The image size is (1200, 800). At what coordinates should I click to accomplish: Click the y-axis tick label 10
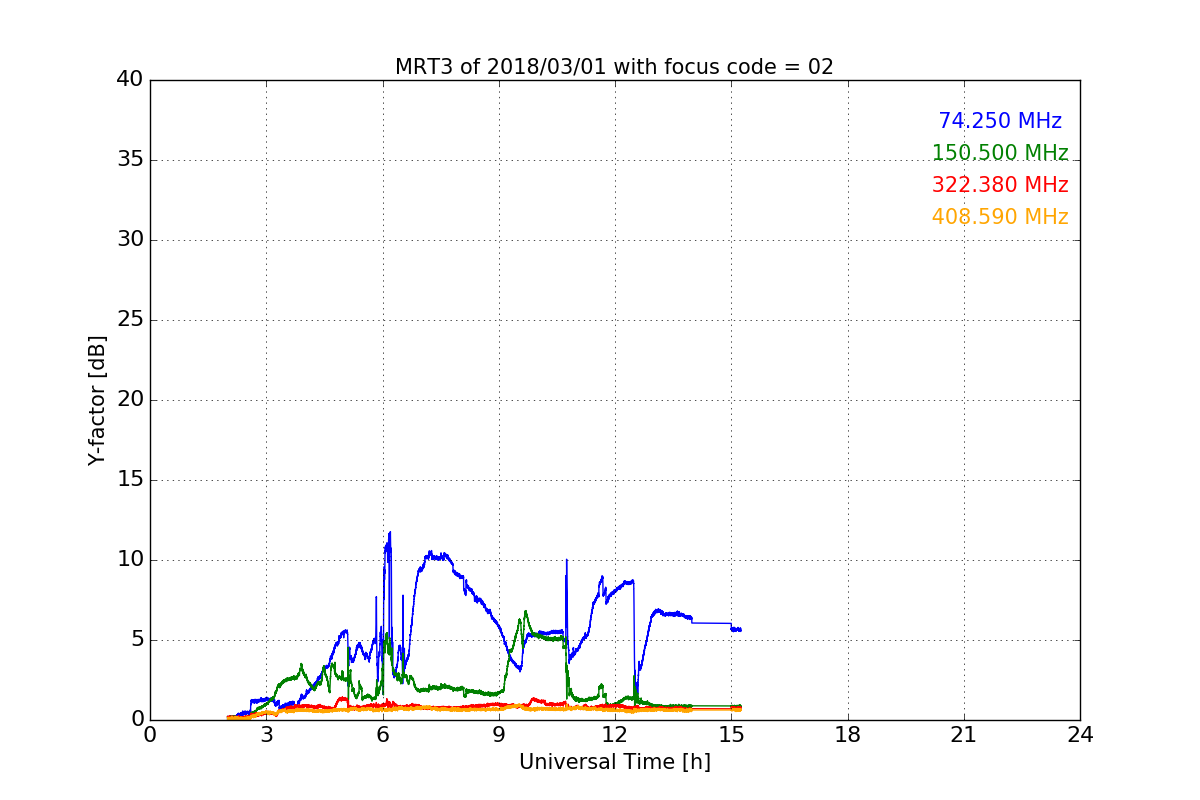click(x=130, y=560)
